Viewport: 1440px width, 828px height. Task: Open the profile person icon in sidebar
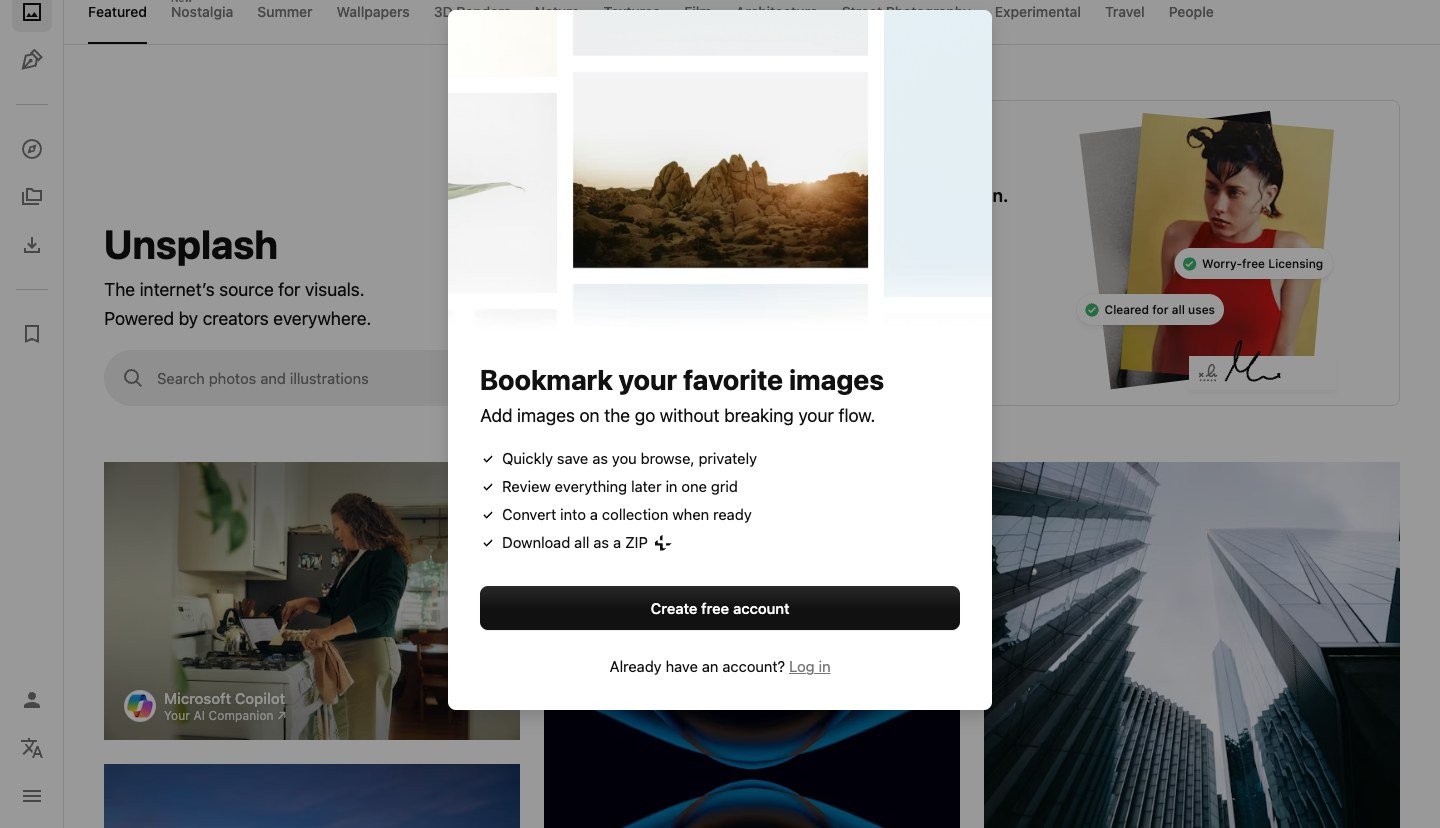click(32, 700)
